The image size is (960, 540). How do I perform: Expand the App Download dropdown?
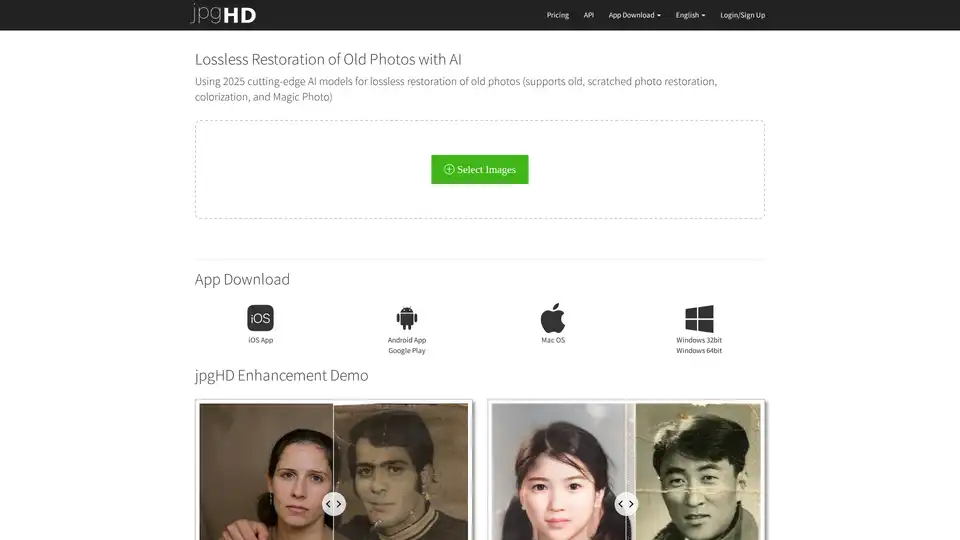point(634,15)
